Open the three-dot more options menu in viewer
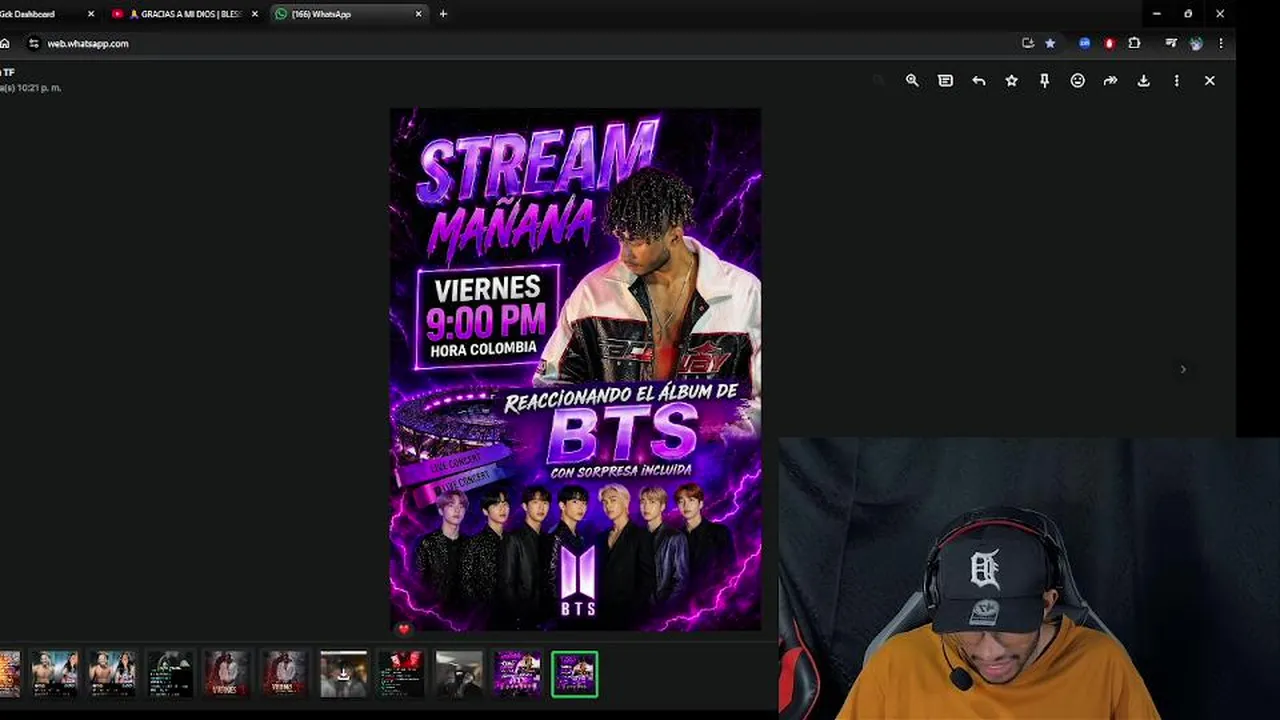Screen dimensions: 1280x720 click(1176, 81)
